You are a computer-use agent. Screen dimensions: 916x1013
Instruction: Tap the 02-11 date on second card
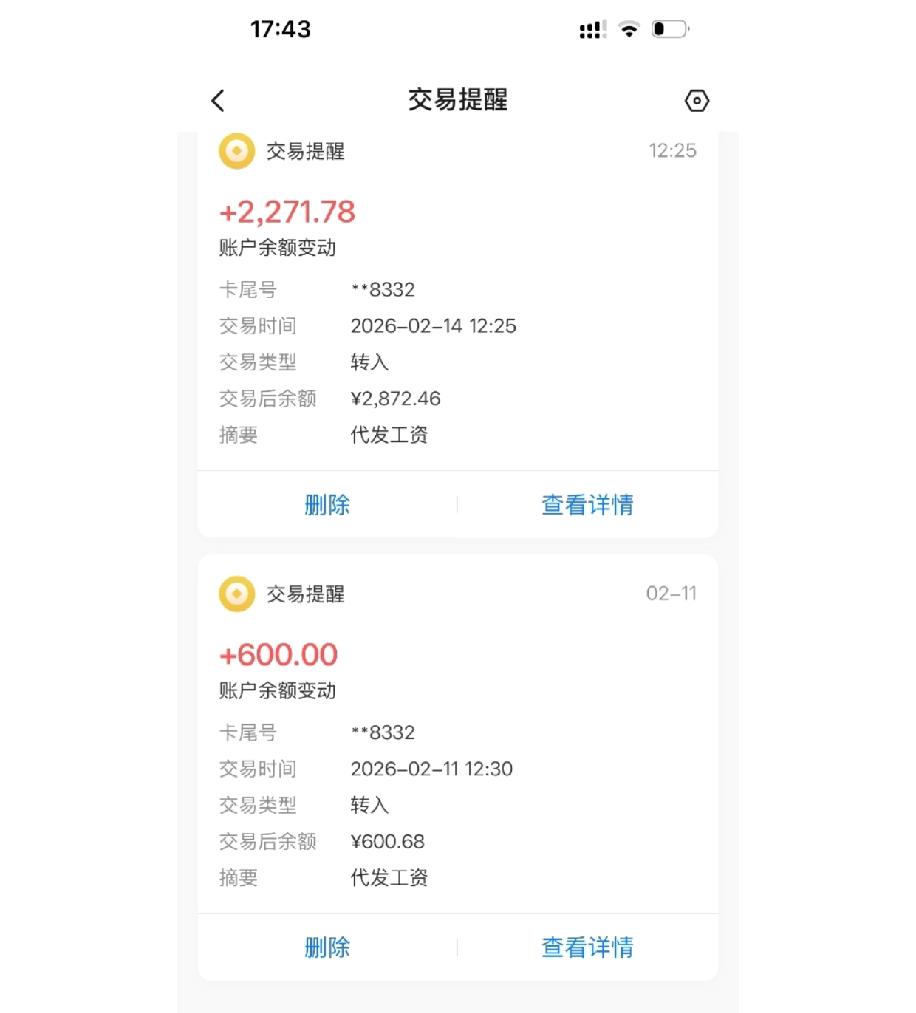(671, 594)
